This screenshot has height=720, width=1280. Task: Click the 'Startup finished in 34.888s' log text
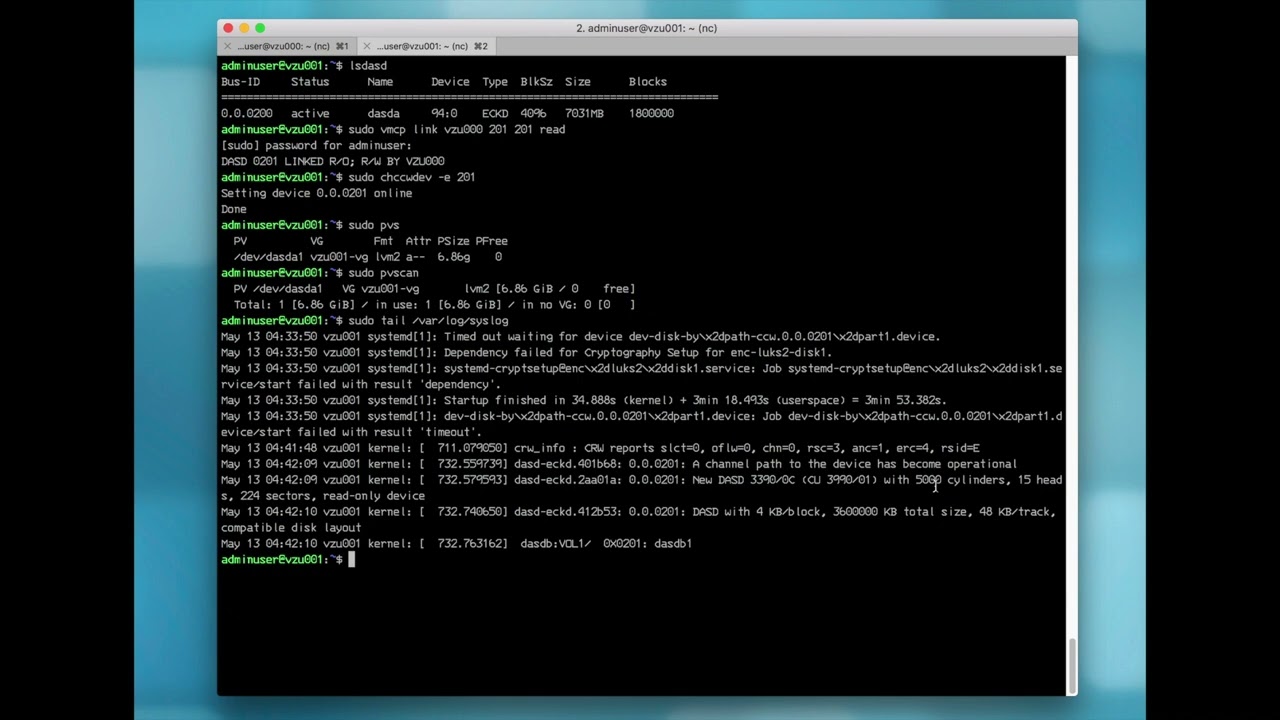(530, 400)
